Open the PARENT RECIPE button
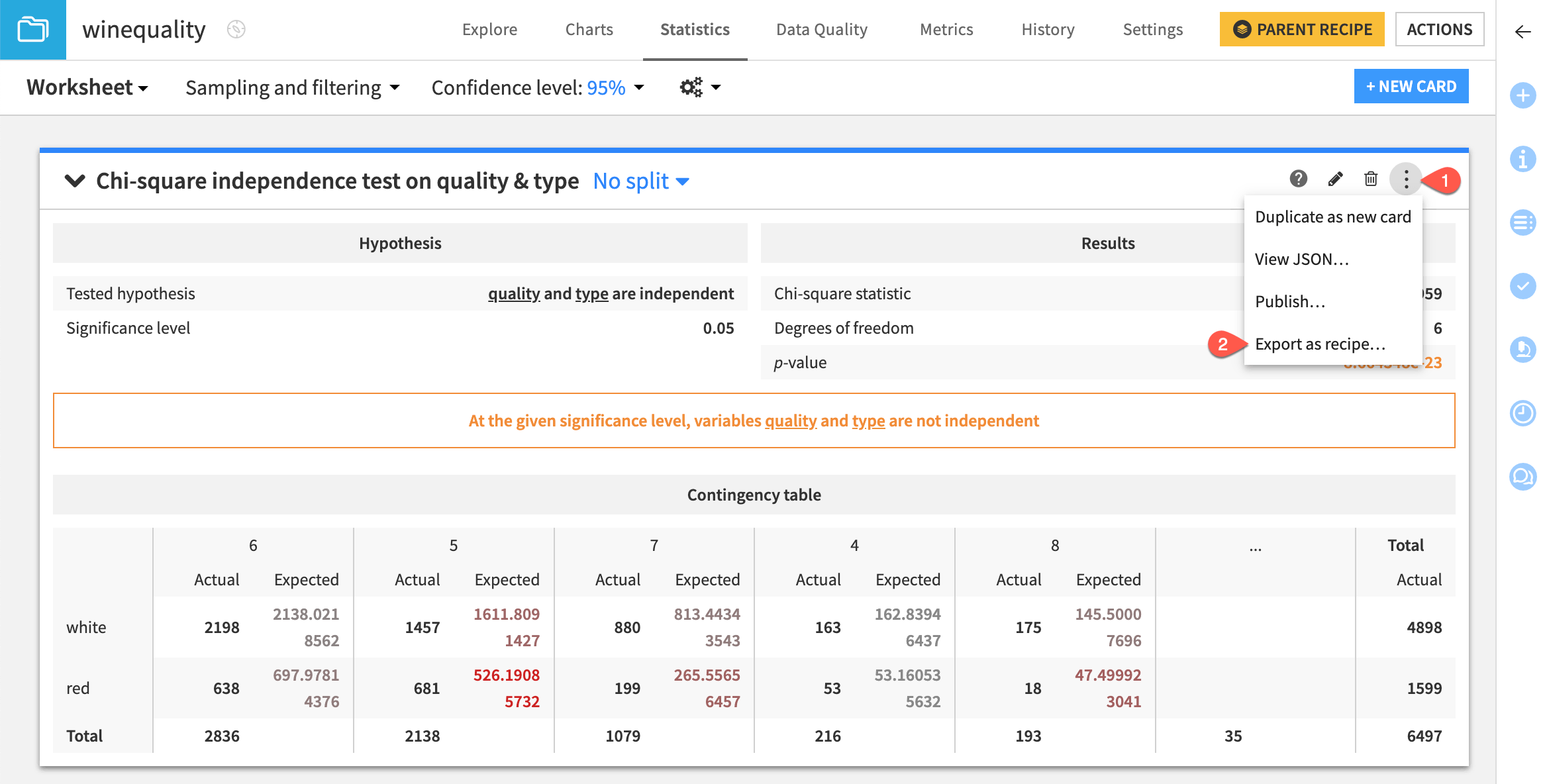 pyautogui.click(x=1301, y=29)
